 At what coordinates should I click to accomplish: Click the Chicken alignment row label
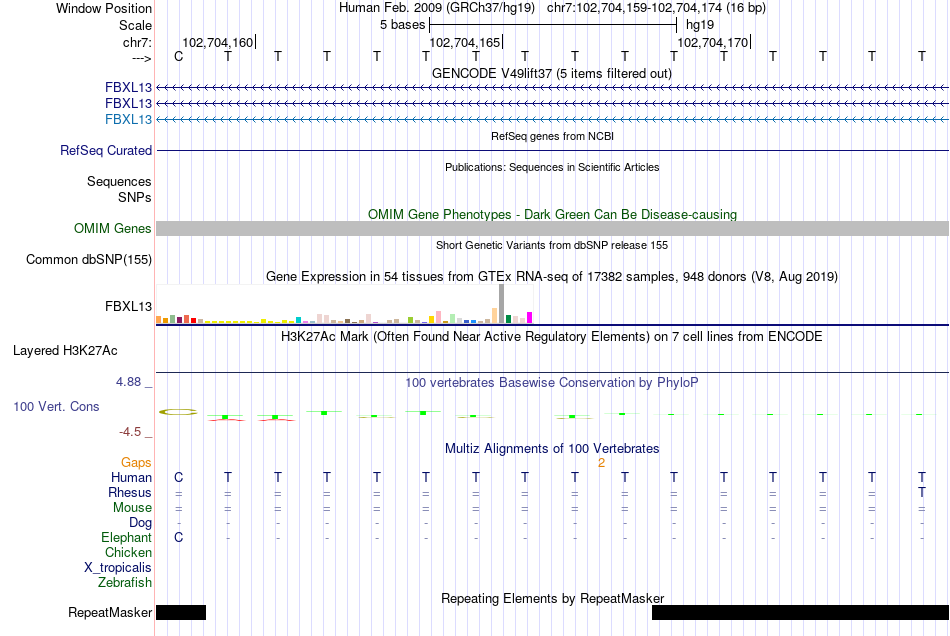pyautogui.click(x=128, y=552)
